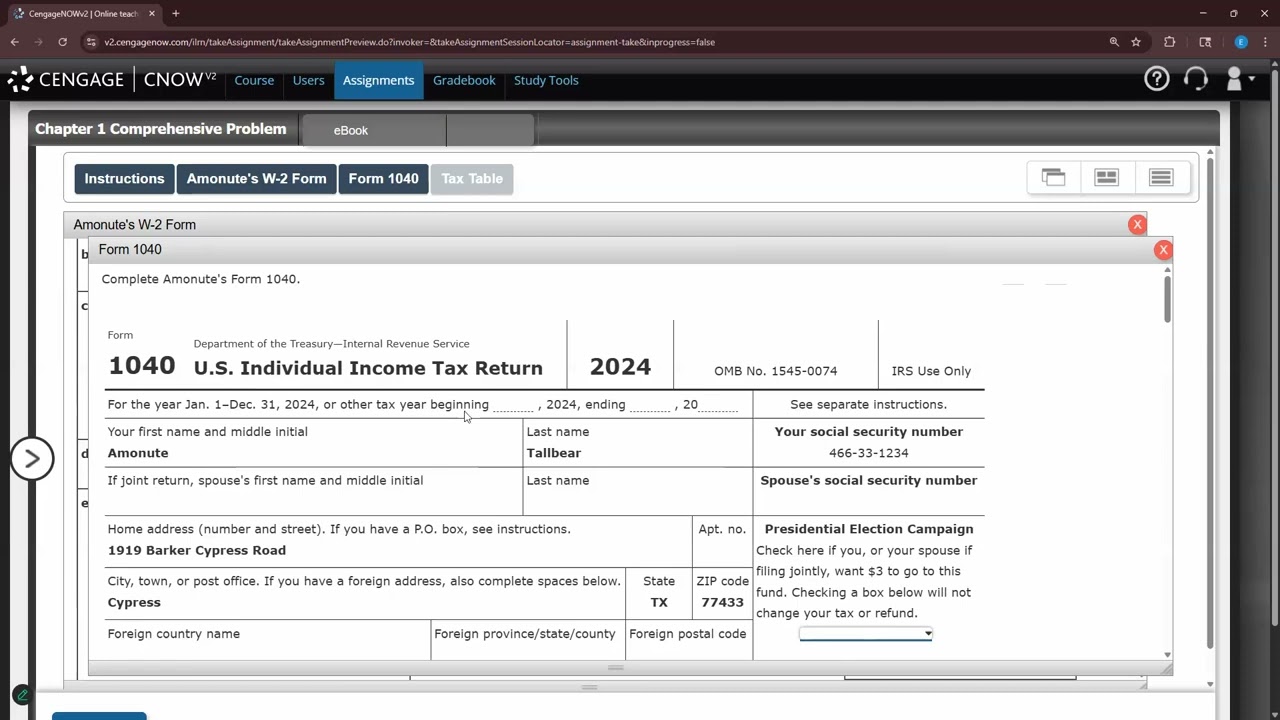Click the Form 1040 panel bottom resize handle
The image size is (1280, 720).
(x=616, y=668)
